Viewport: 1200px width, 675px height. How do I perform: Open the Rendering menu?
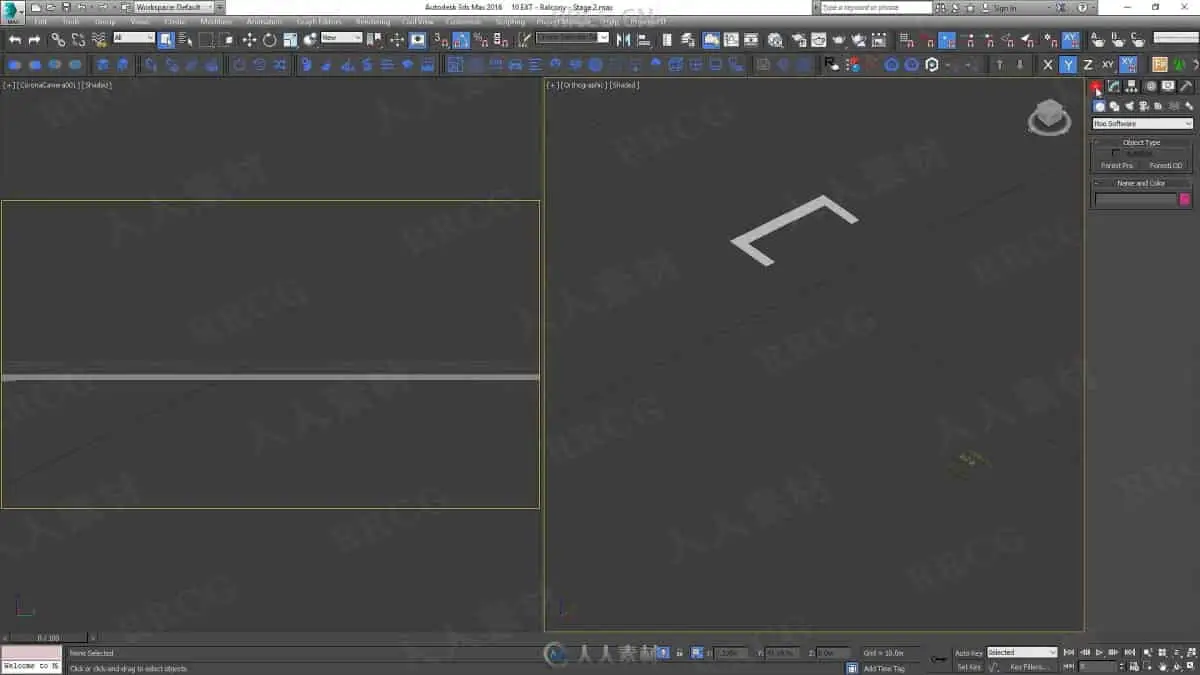373,21
